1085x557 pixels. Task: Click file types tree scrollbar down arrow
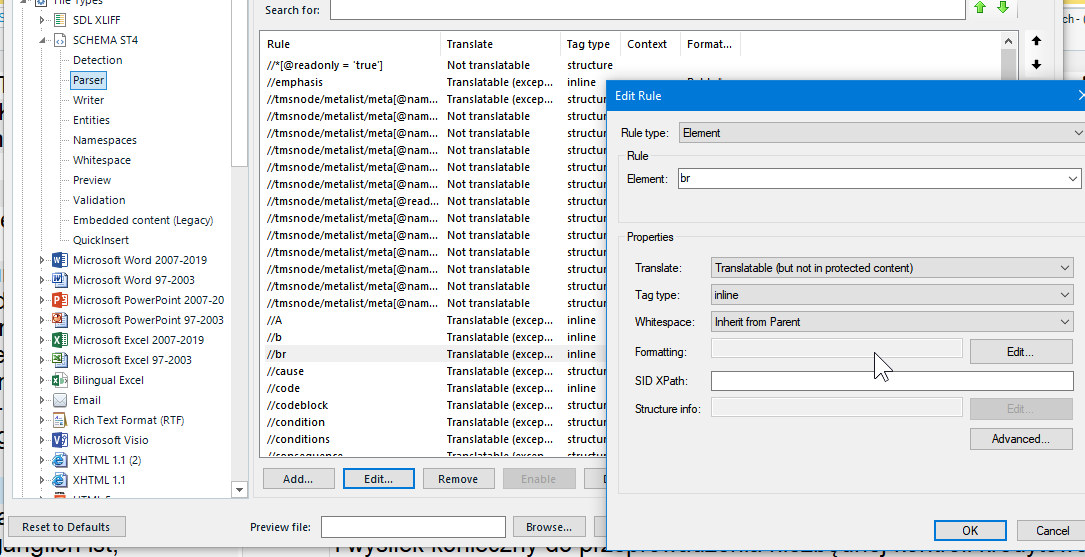tap(239, 490)
